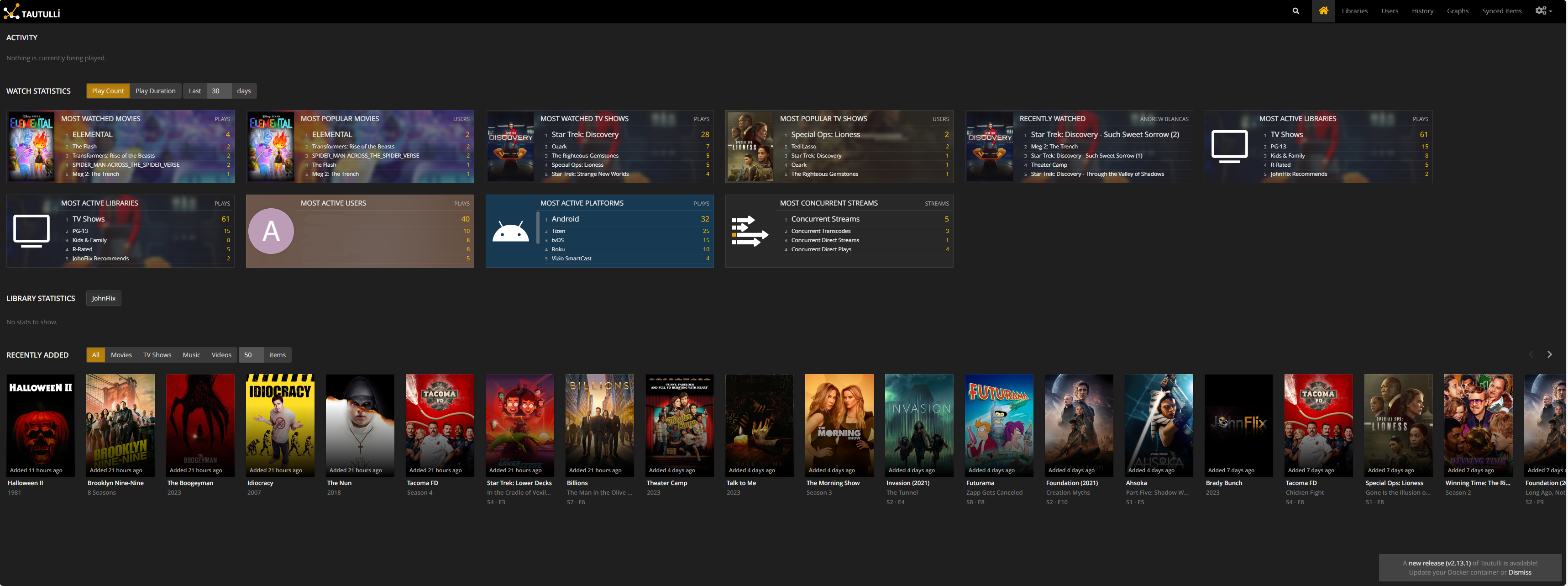Open The Morning Show poster

point(839,425)
